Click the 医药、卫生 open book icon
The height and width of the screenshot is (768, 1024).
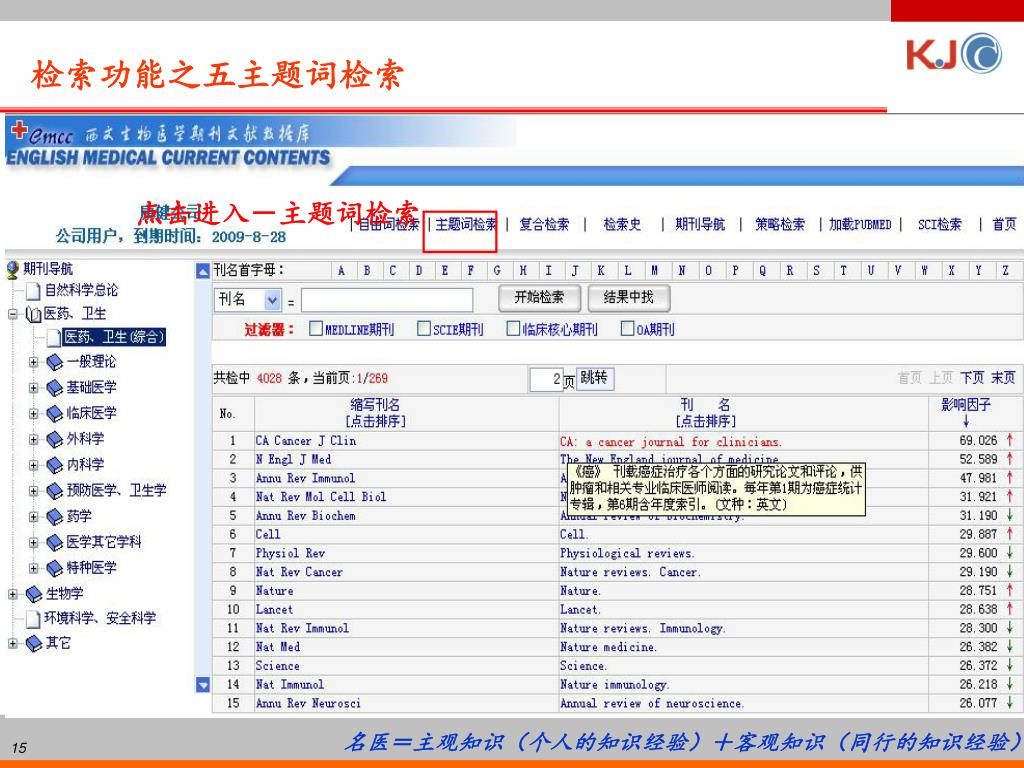coord(33,315)
